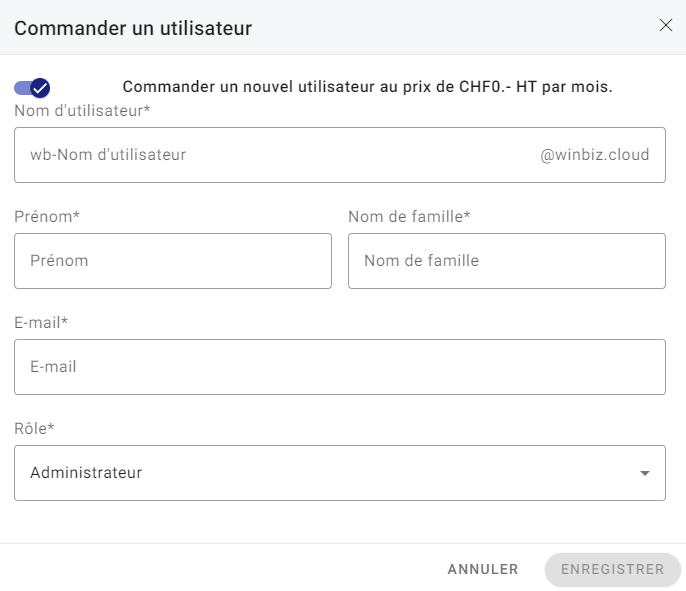Open the Rôle combo box showing Administrateur
This screenshot has width=686, height=591.
(x=340, y=473)
